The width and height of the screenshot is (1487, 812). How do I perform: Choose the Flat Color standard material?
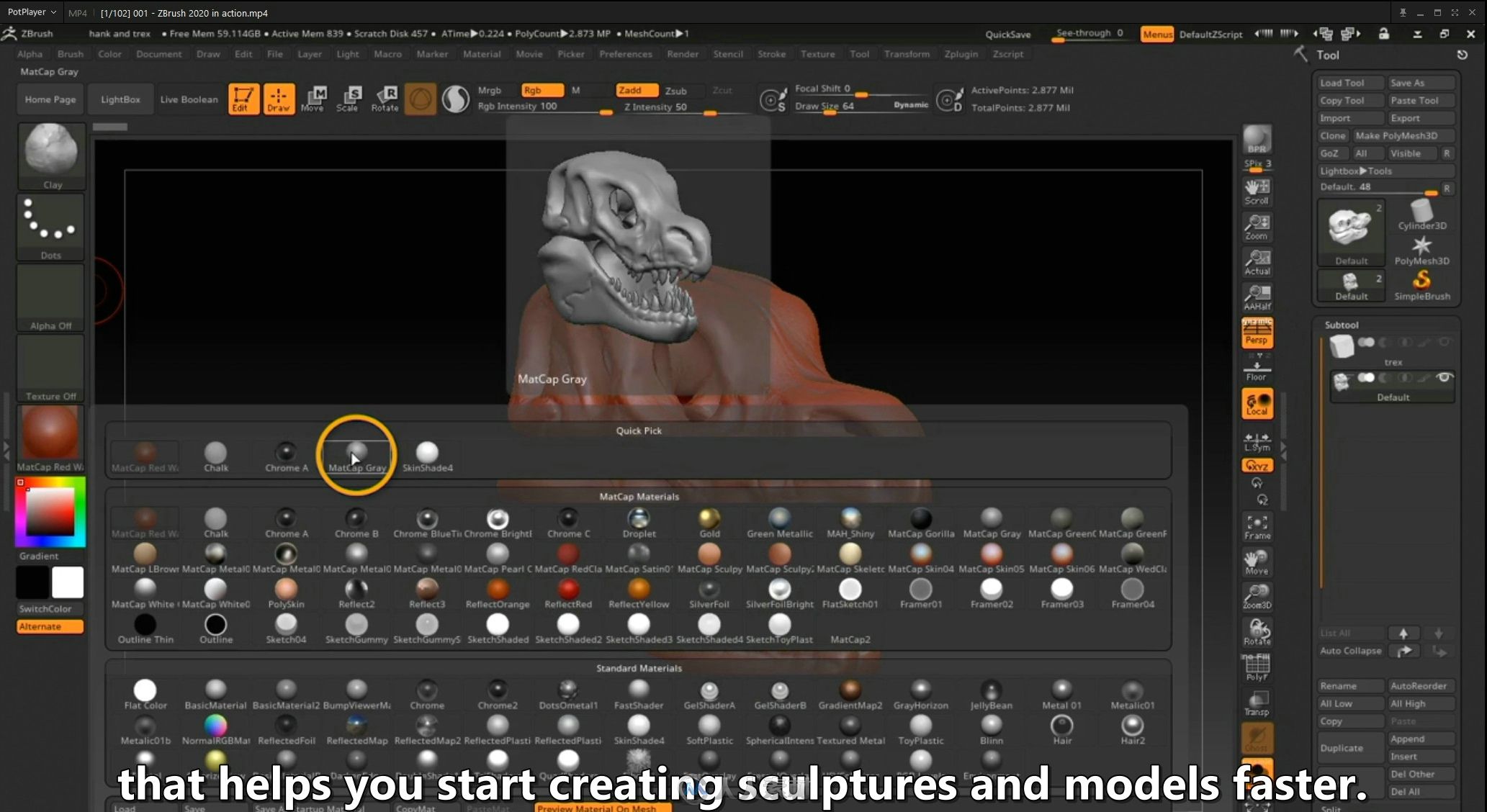pos(145,695)
